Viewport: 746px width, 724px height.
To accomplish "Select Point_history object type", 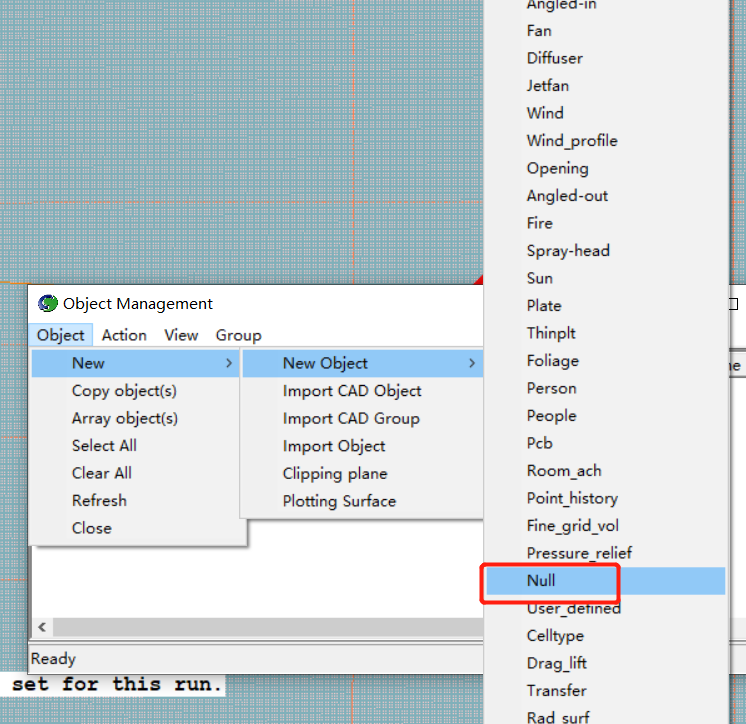I will point(606,498).
